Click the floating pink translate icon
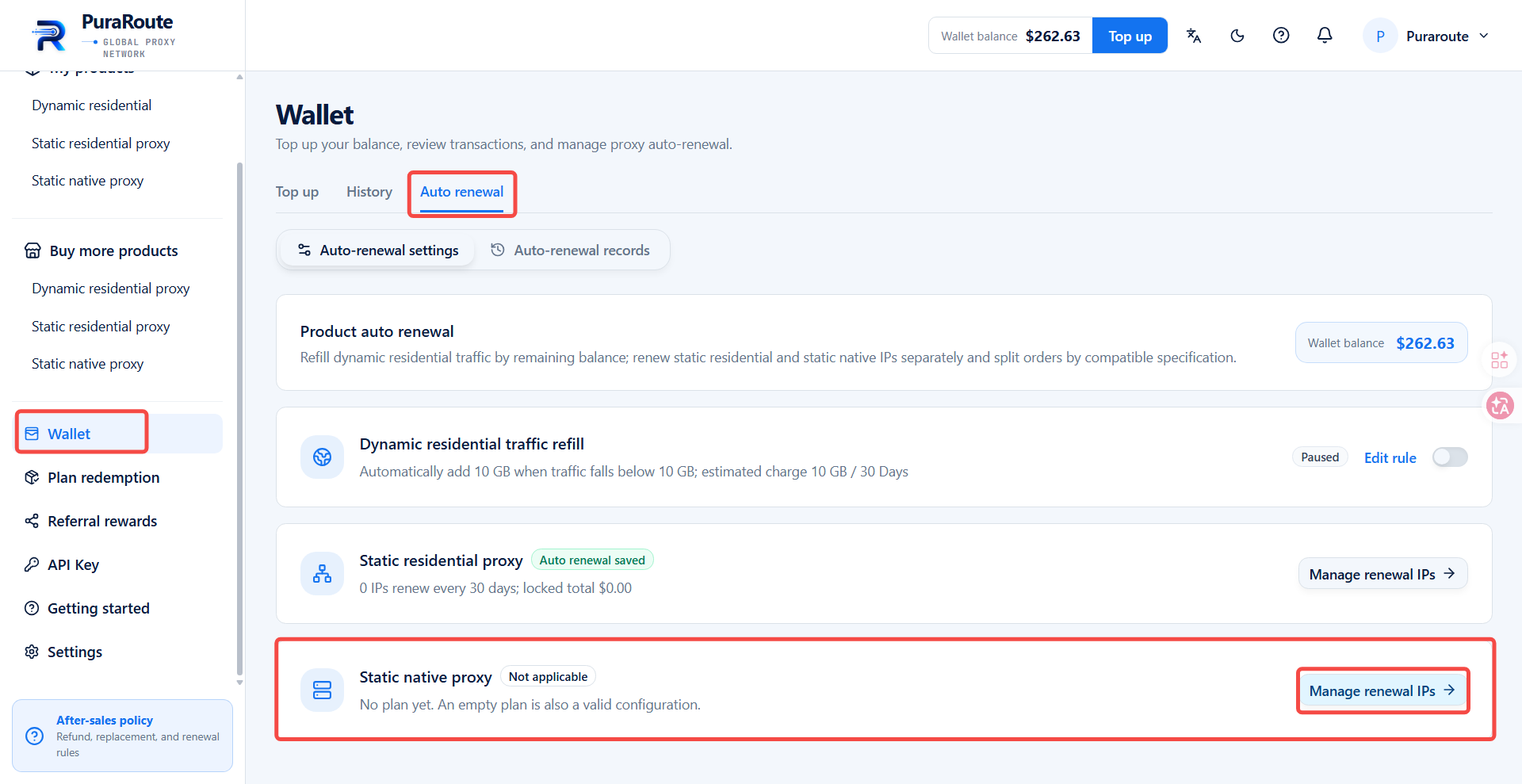 [x=1500, y=406]
